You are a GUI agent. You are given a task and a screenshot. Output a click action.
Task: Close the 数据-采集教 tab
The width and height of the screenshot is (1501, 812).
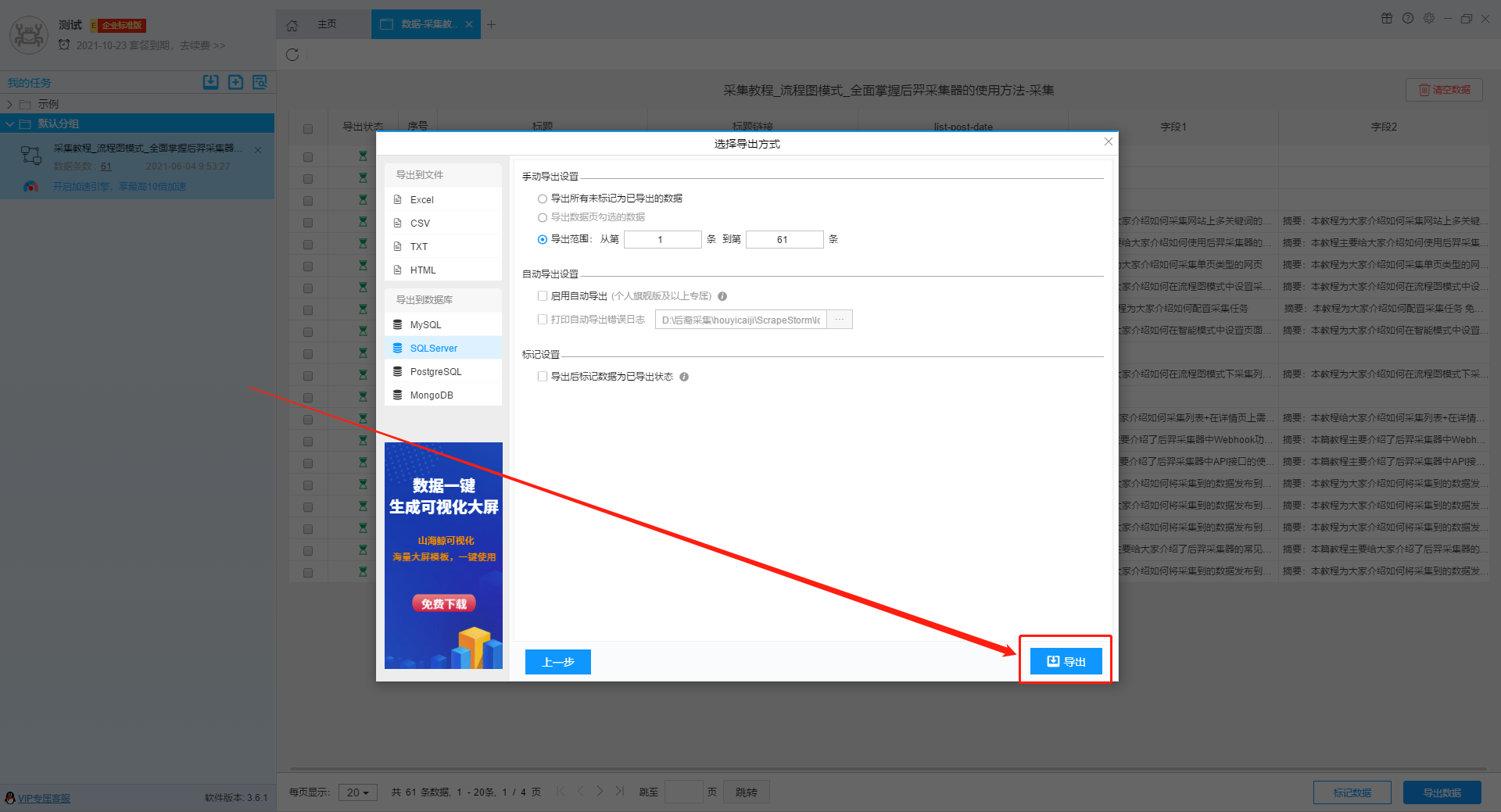[469, 24]
